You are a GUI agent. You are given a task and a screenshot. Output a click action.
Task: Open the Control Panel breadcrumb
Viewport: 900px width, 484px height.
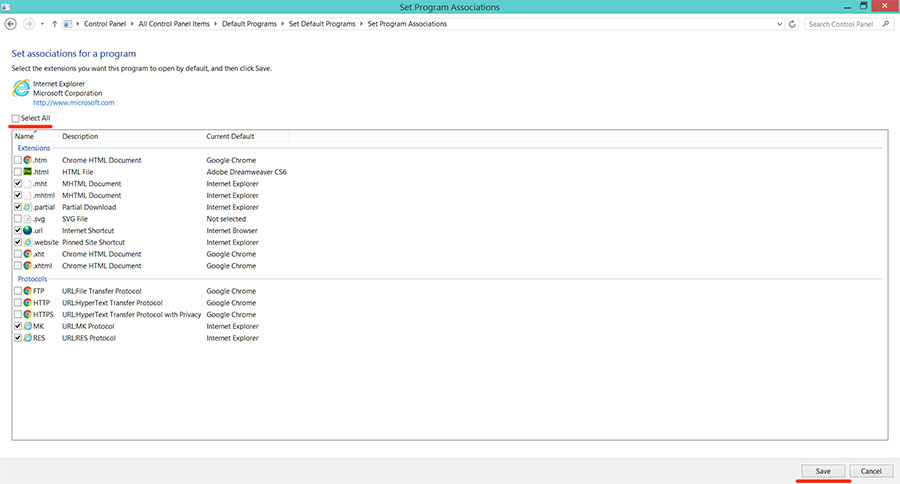(x=104, y=24)
